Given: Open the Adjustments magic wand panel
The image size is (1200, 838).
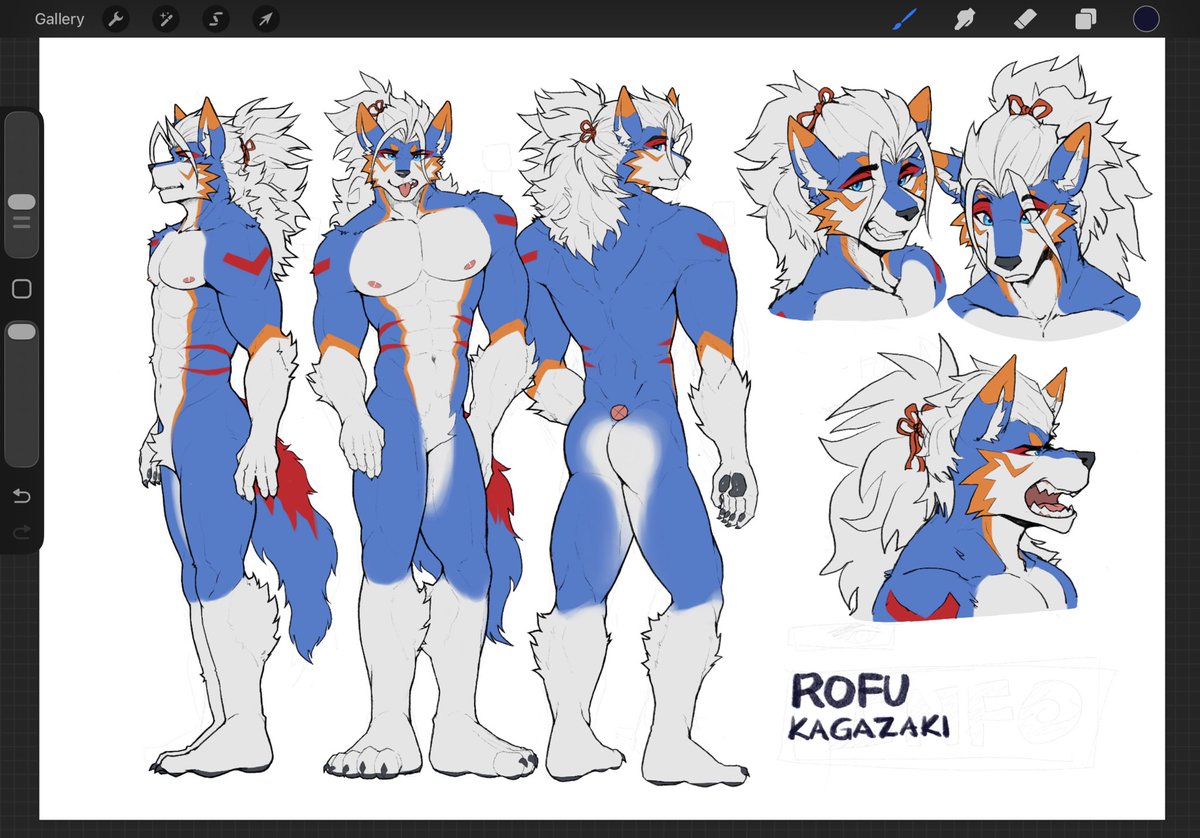Looking at the screenshot, I should tap(166, 18).
